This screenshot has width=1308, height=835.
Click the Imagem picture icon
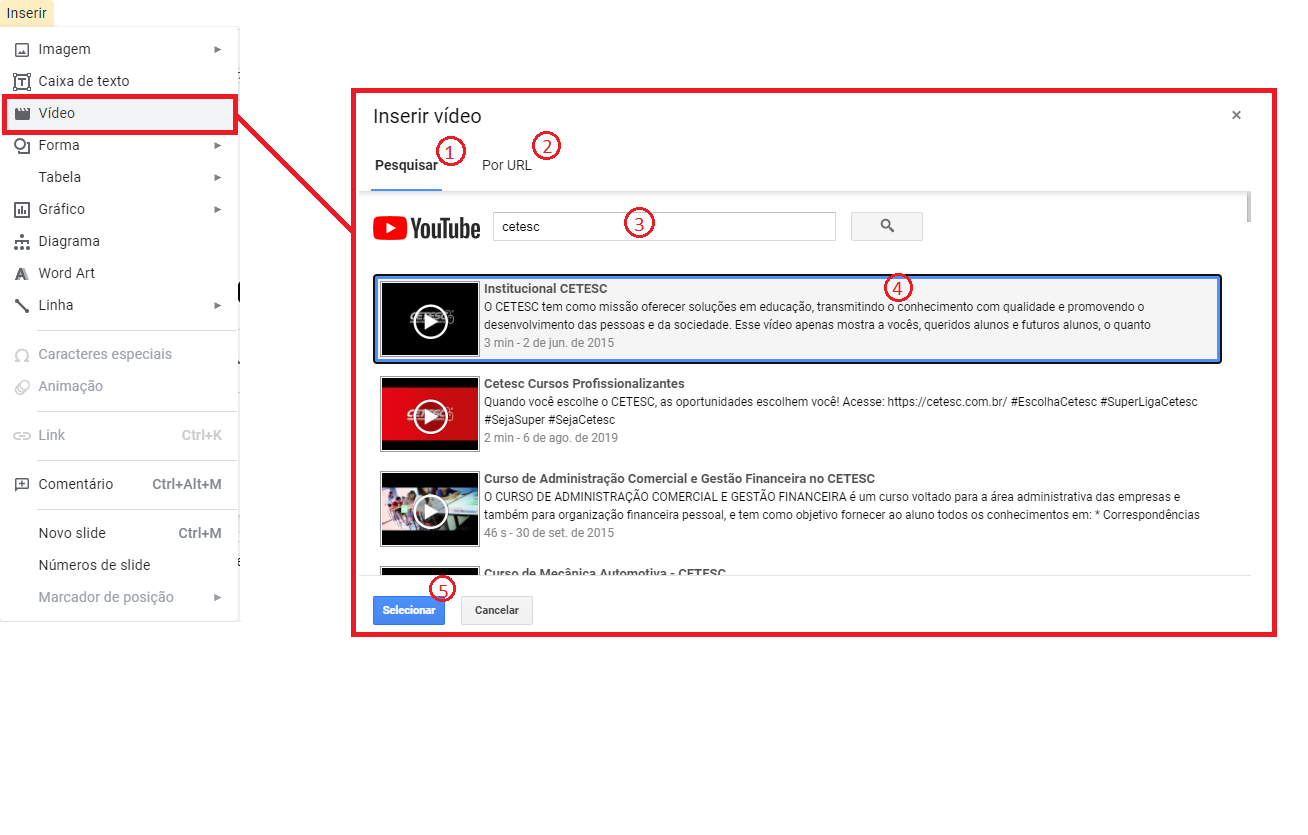(x=21, y=49)
